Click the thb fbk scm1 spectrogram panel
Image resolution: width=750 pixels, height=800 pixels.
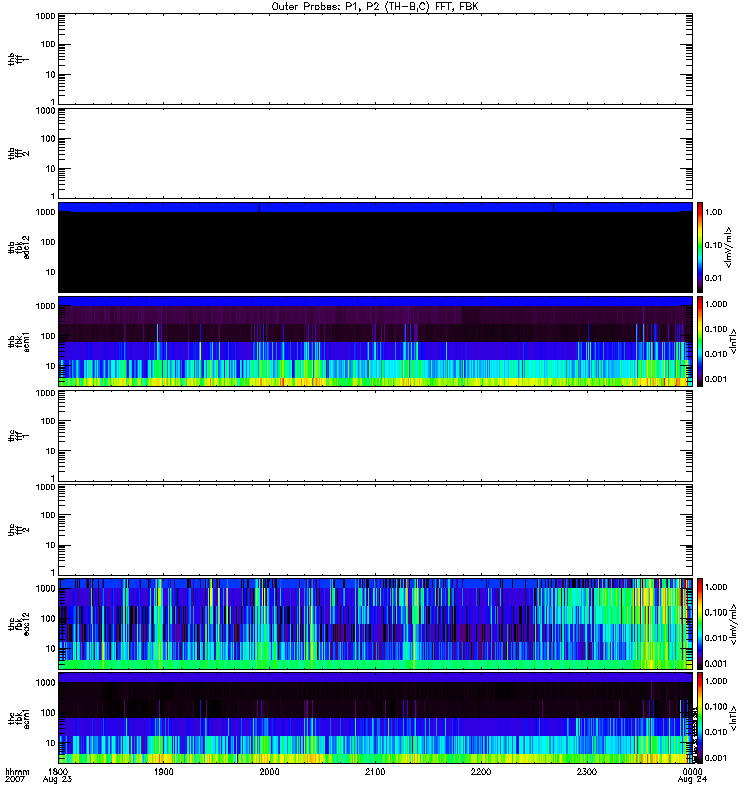coord(375,341)
